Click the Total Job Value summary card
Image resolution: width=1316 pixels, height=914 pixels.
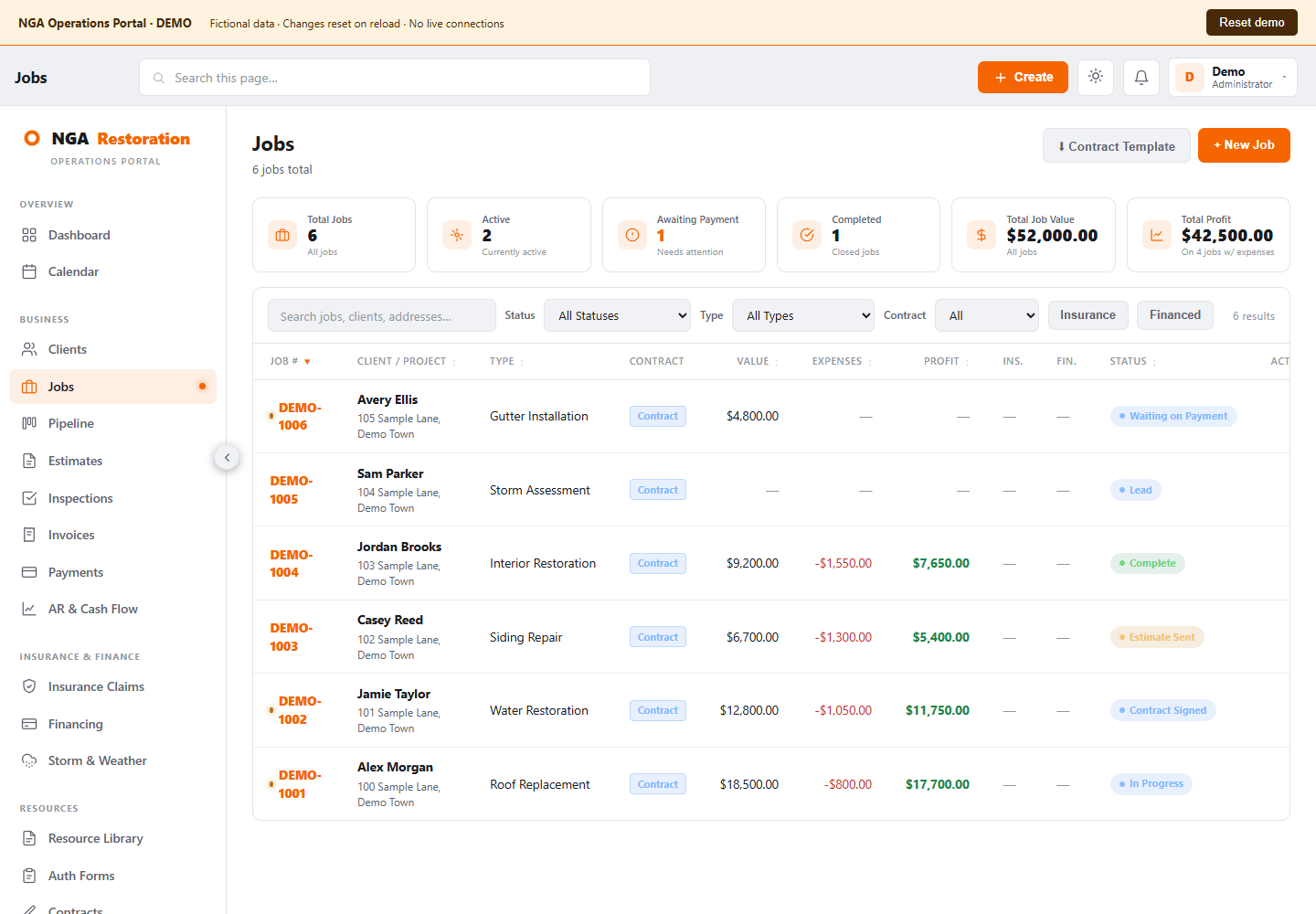click(1033, 235)
